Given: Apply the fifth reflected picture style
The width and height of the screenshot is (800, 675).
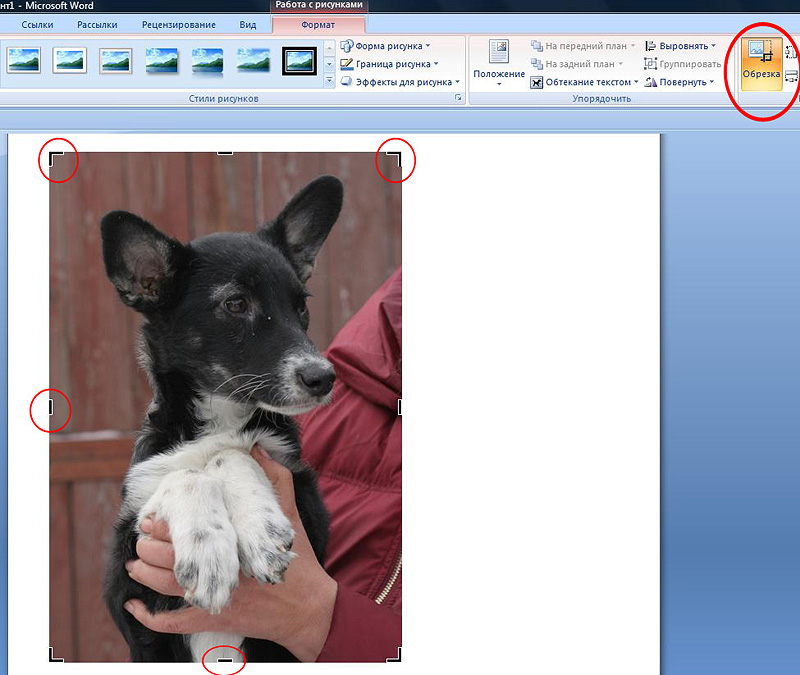Looking at the screenshot, I should [x=207, y=61].
